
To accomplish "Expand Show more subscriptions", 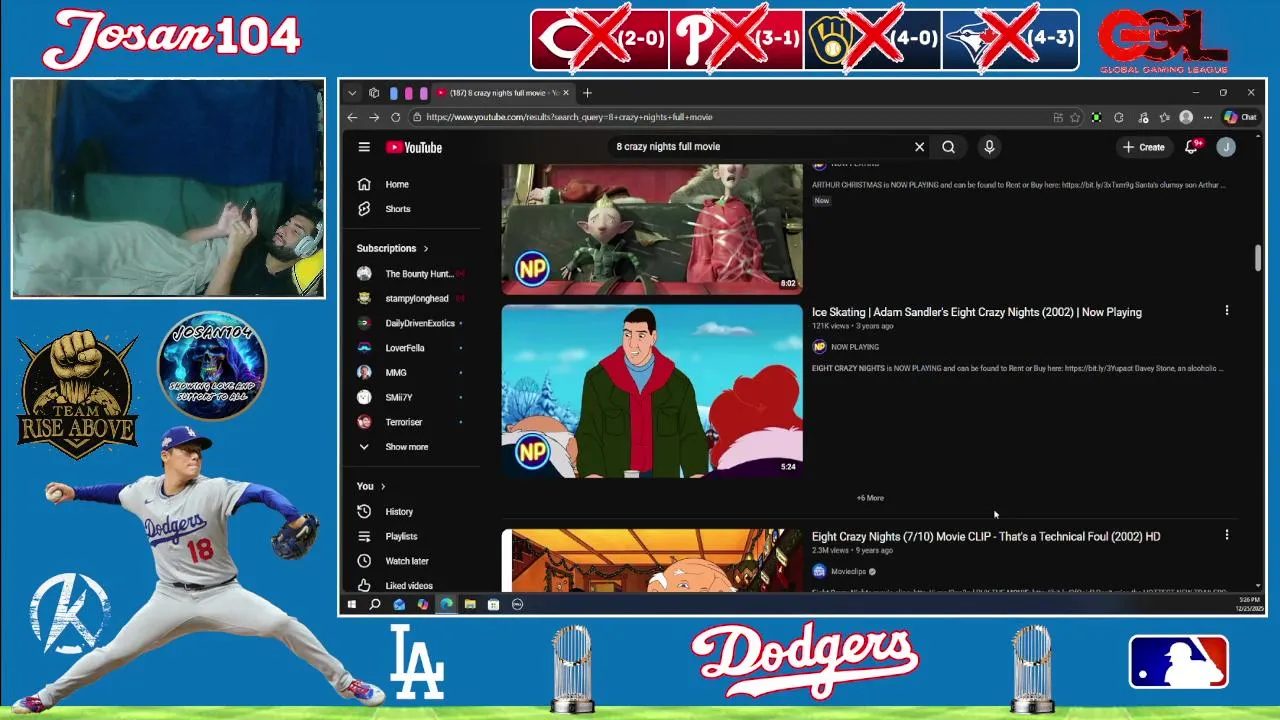I will (x=412, y=447).
